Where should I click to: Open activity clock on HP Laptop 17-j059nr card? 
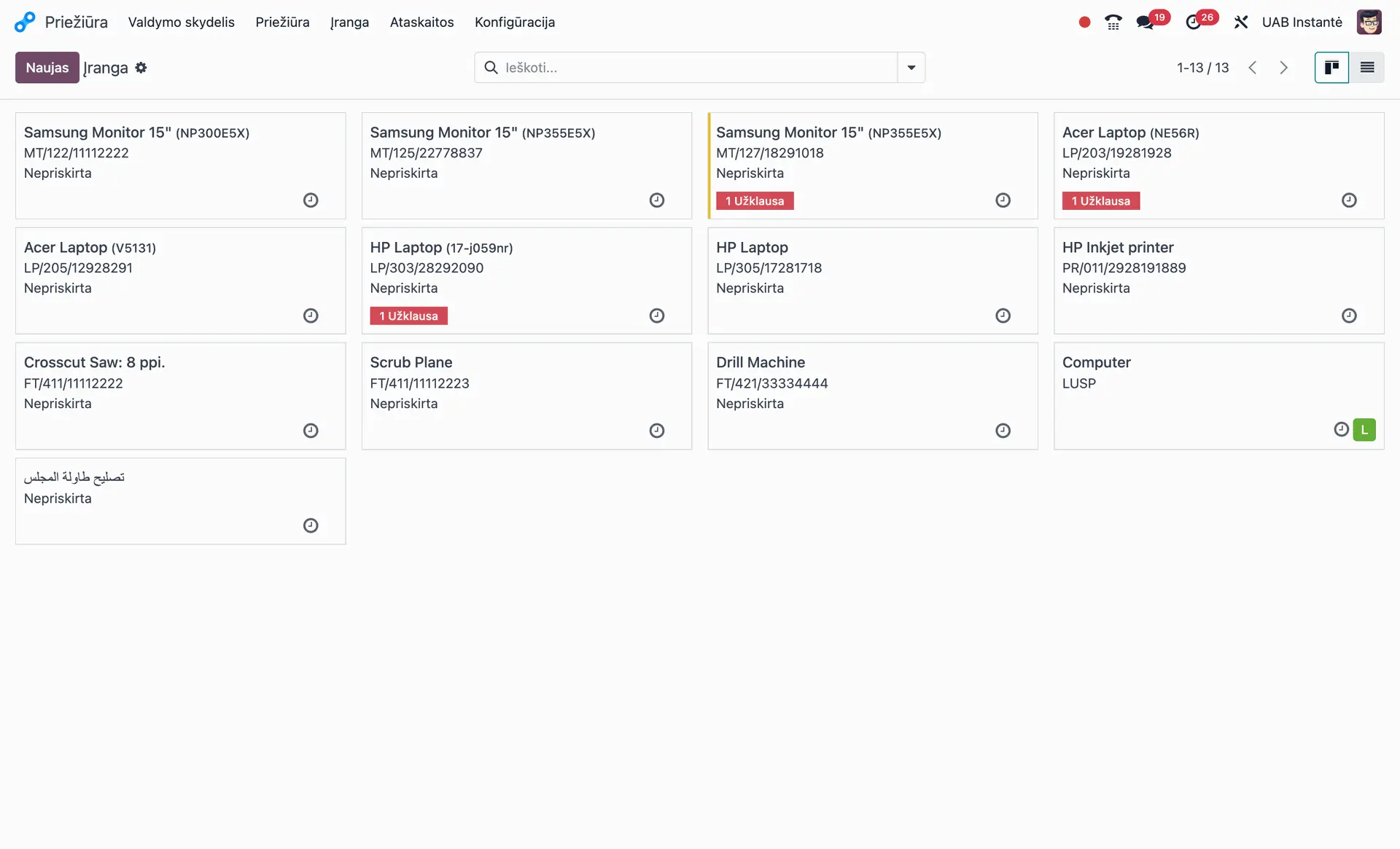pos(657,316)
